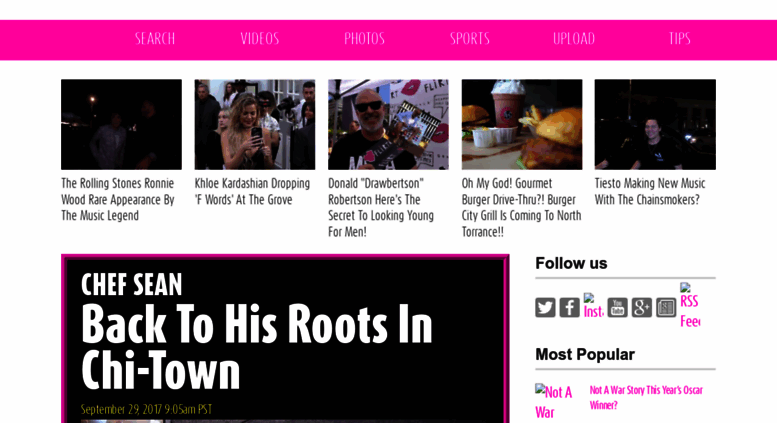Open the Donald Drawbertson Robertson article link

(381, 208)
